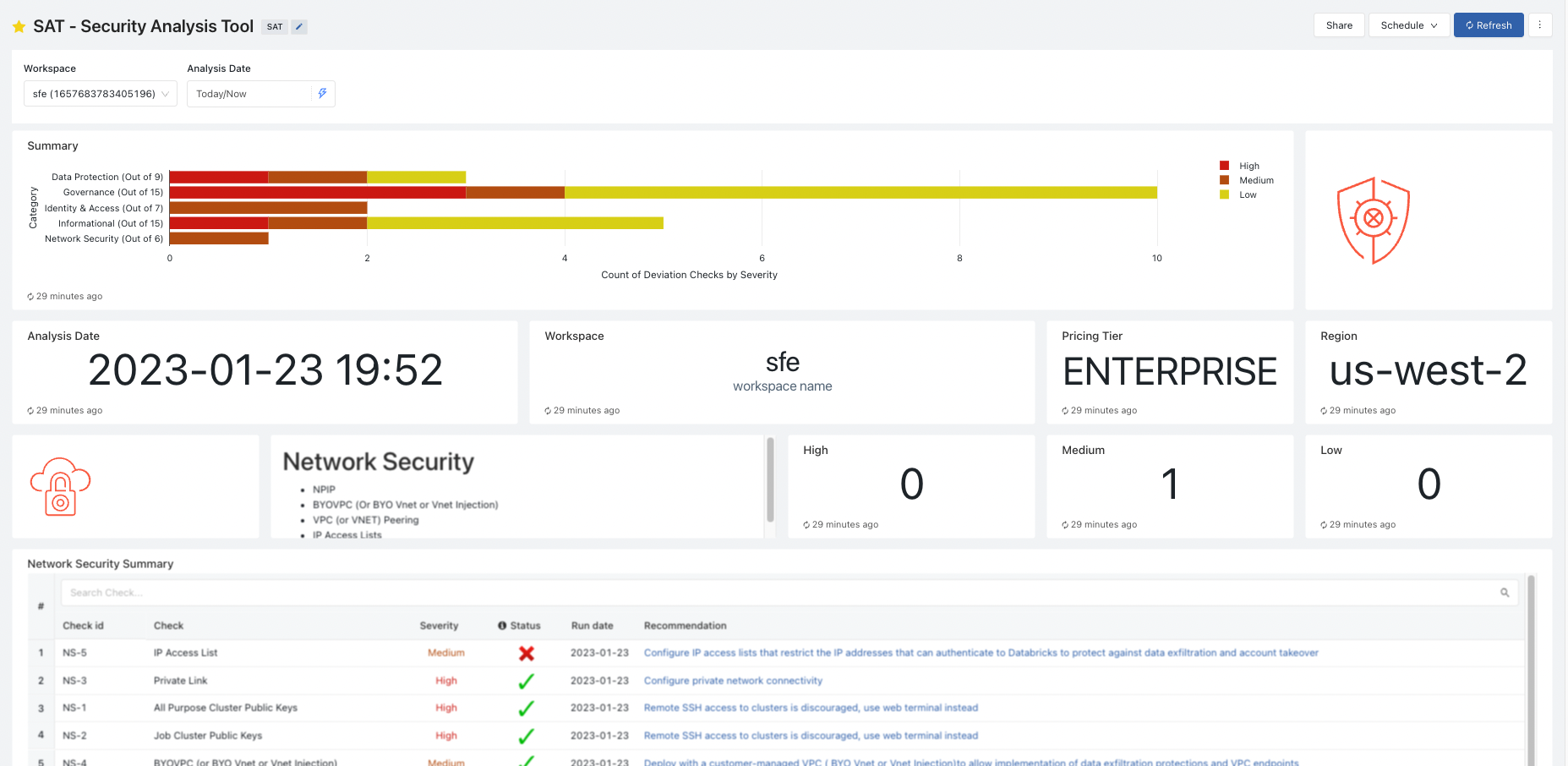Screen dimensions: 1568x766
Task: Click the red X status icon for NS-5
Action: coord(527,653)
